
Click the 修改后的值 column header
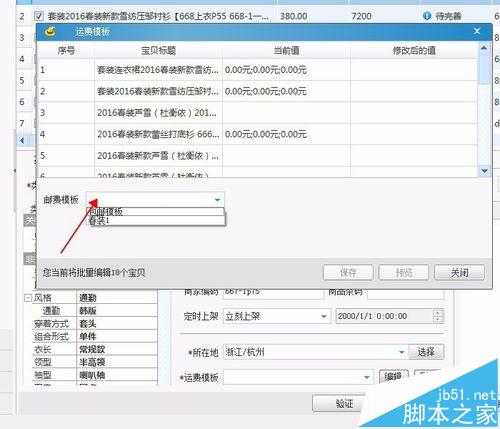(x=414, y=51)
